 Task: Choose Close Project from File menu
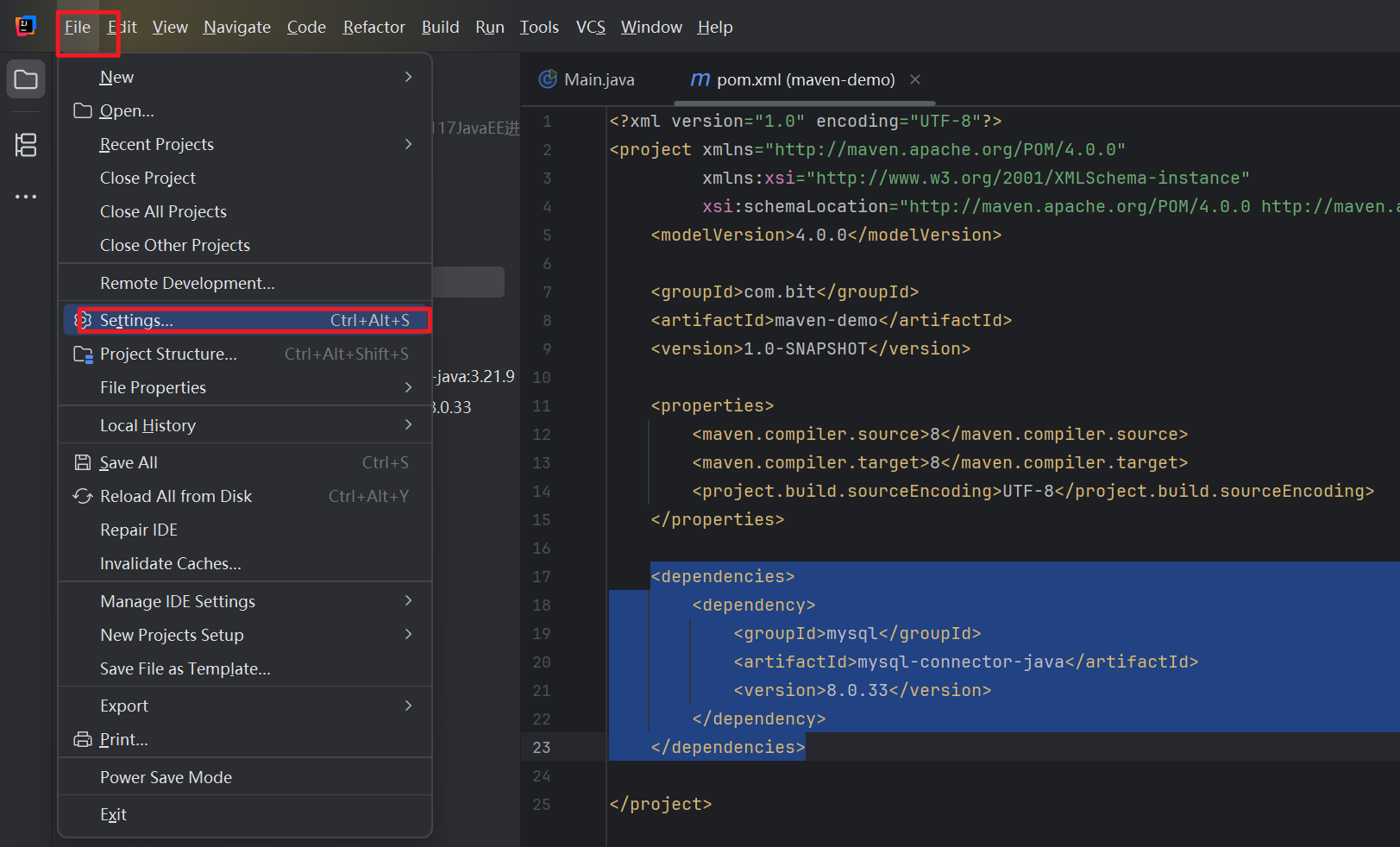[245, 178]
